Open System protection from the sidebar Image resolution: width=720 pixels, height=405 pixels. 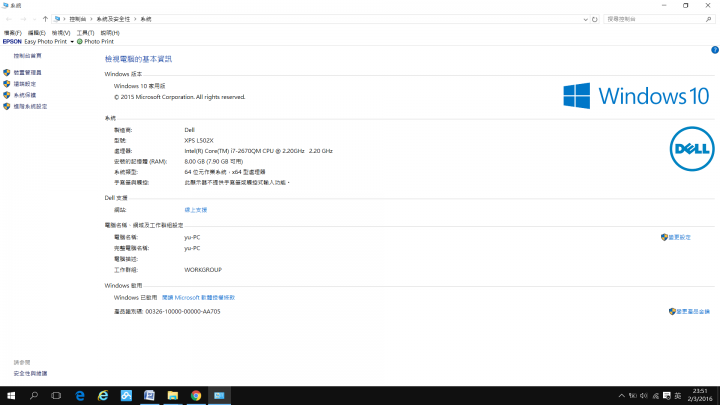[25, 95]
